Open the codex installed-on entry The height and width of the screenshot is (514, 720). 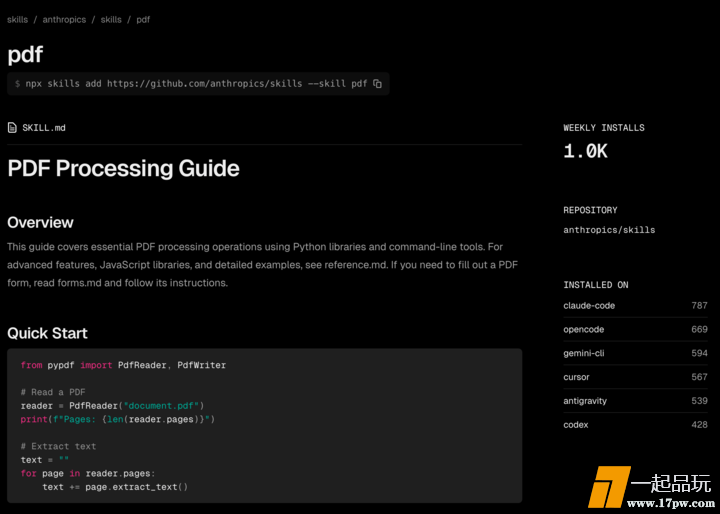pyautogui.click(x=576, y=425)
